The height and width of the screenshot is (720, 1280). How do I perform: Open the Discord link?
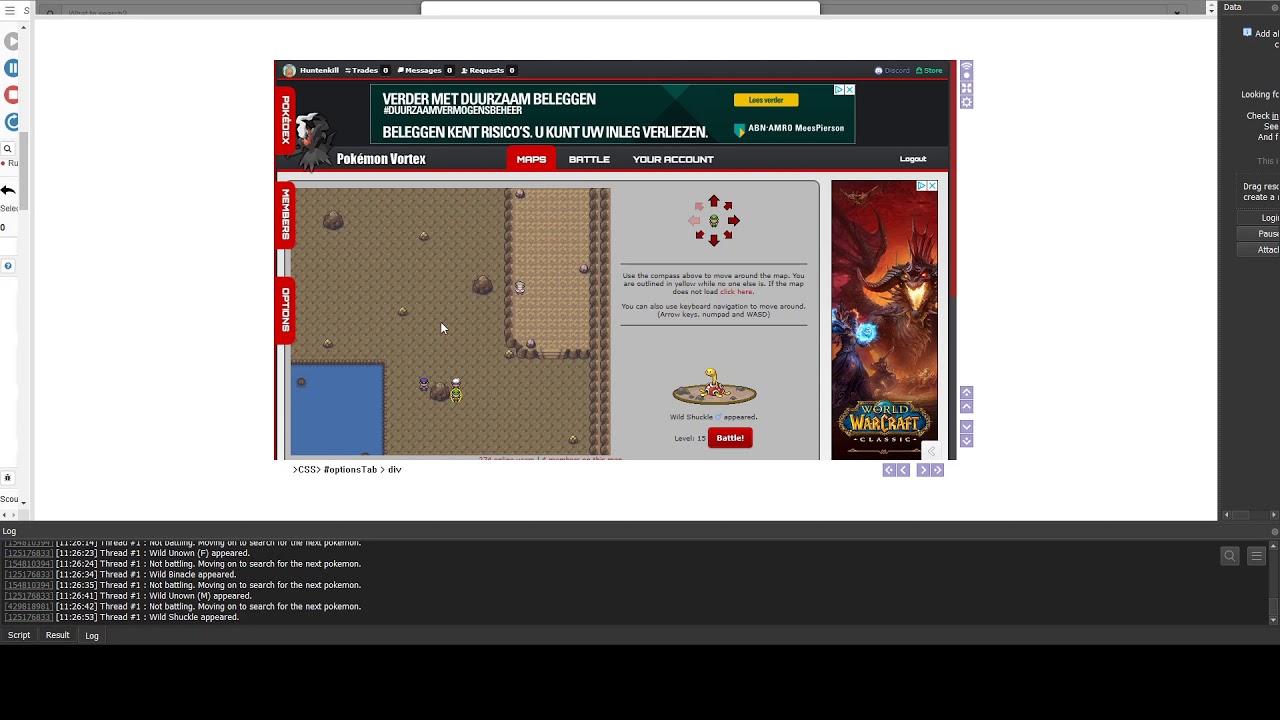[892, 70]
